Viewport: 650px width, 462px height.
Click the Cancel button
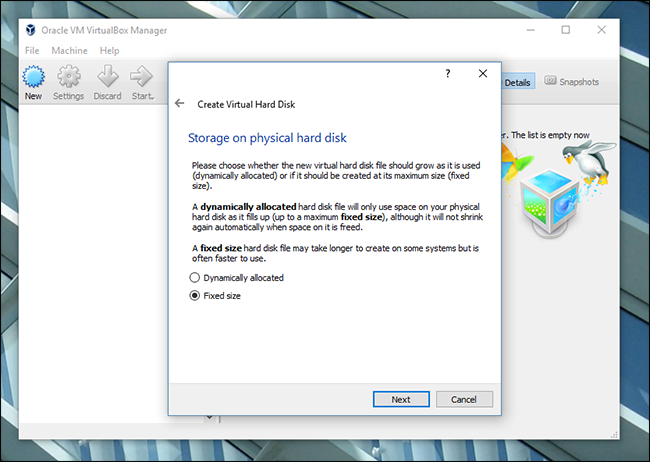(x=464, y=399)
